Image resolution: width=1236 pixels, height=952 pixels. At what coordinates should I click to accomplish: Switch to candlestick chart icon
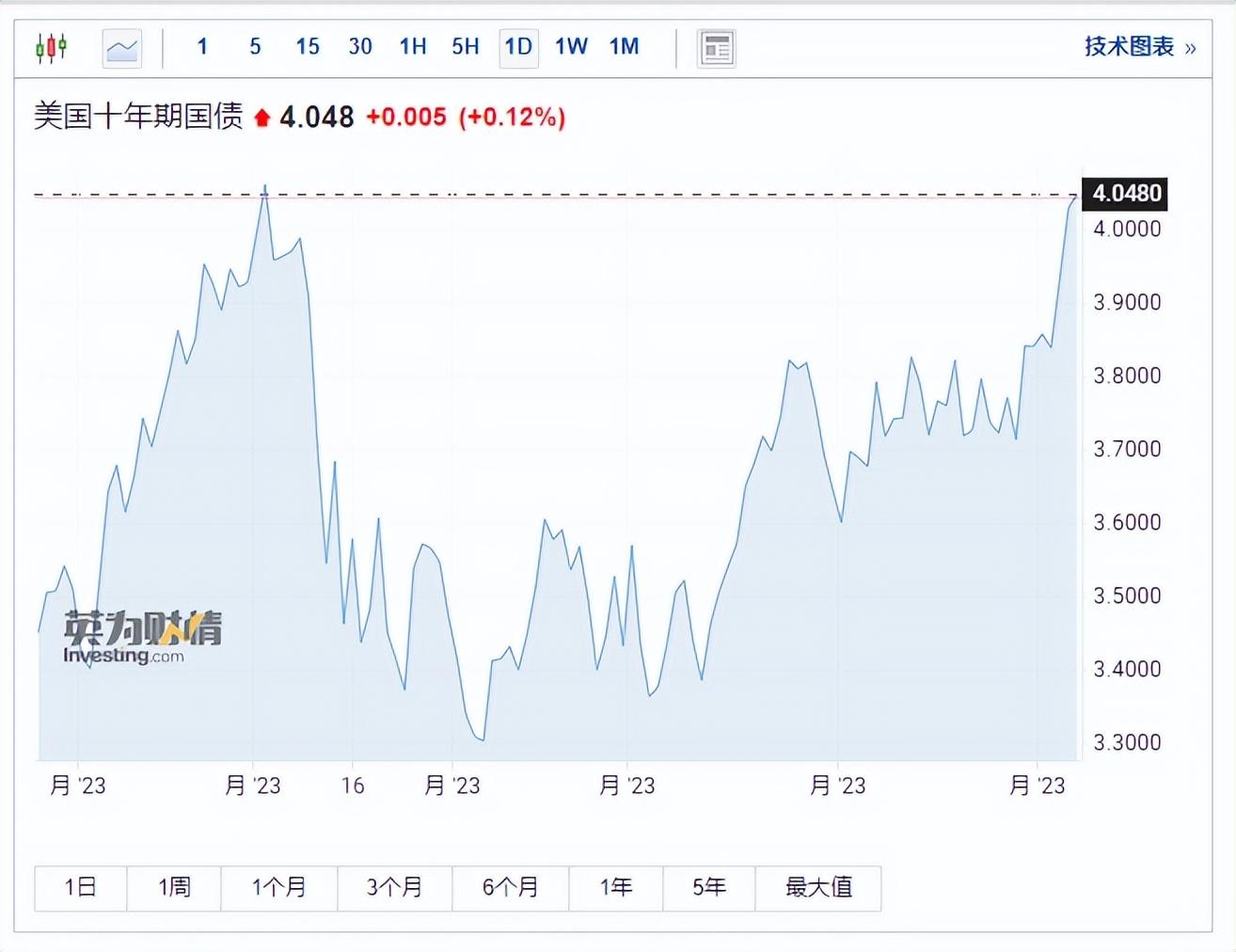(x=51, y=47)
